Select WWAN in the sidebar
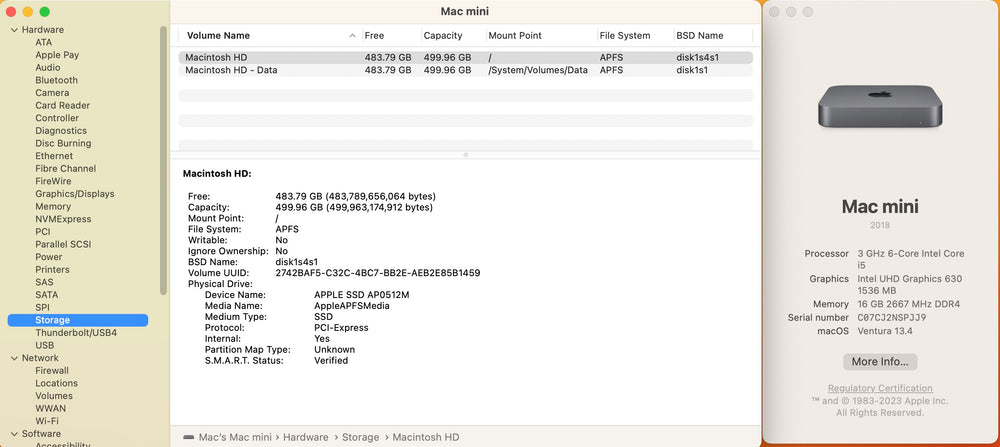Image resolution: width=1000 pixels, height=447 pixels. tap(50, 409)
